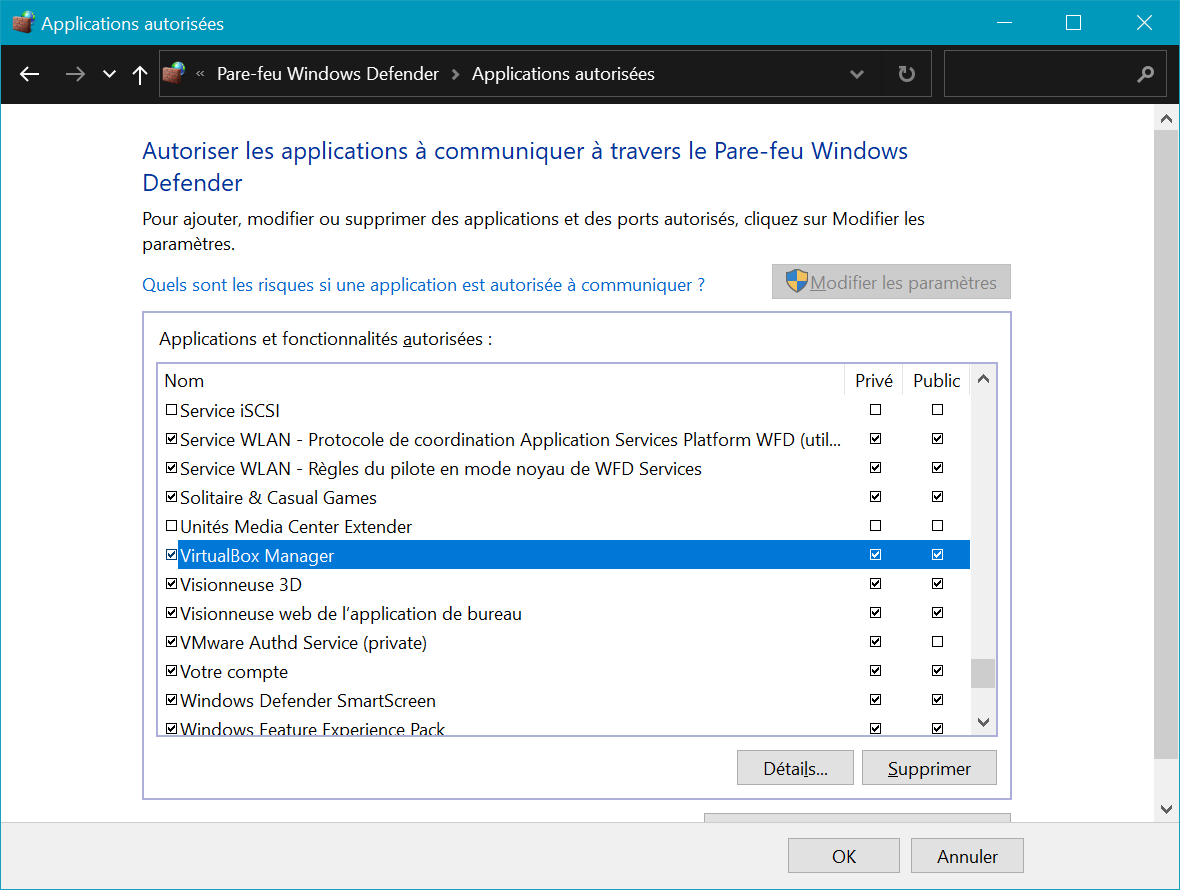
Task: Click the title bar firewall icon
Action: coord(23,23)
